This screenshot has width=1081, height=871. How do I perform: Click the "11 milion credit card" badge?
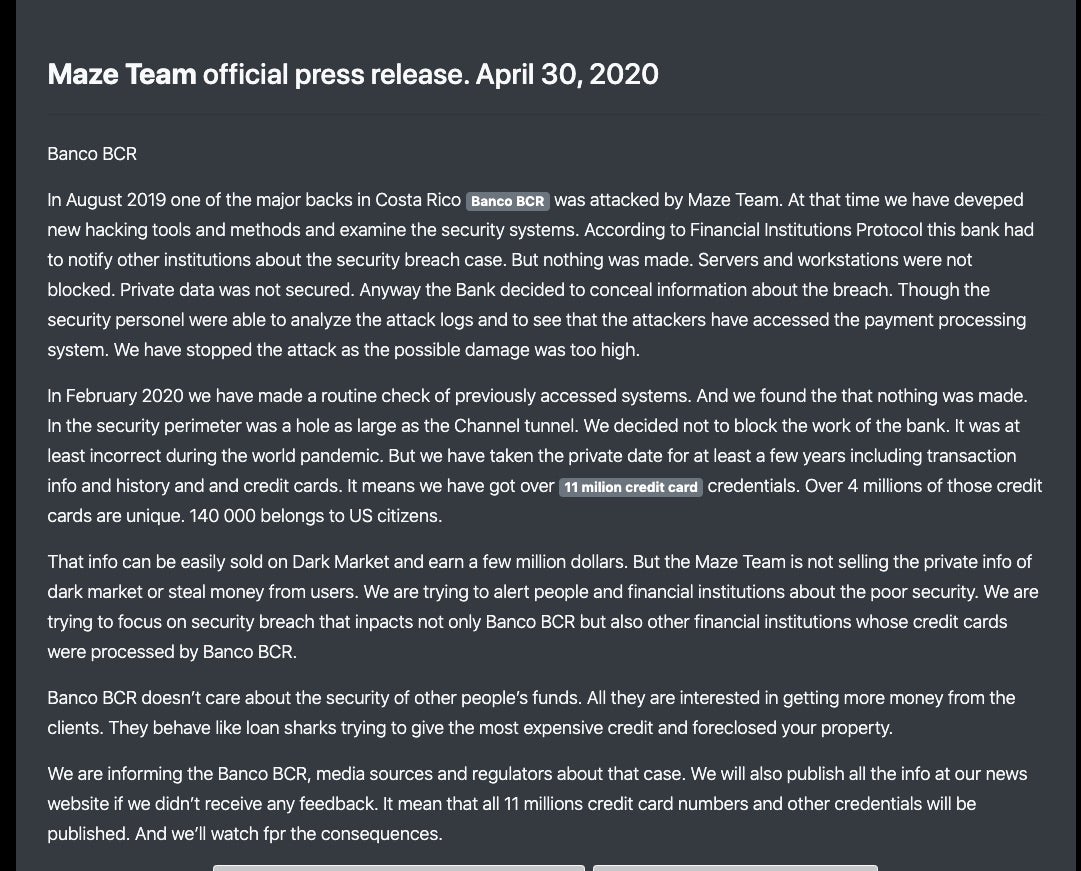point(630,487)
